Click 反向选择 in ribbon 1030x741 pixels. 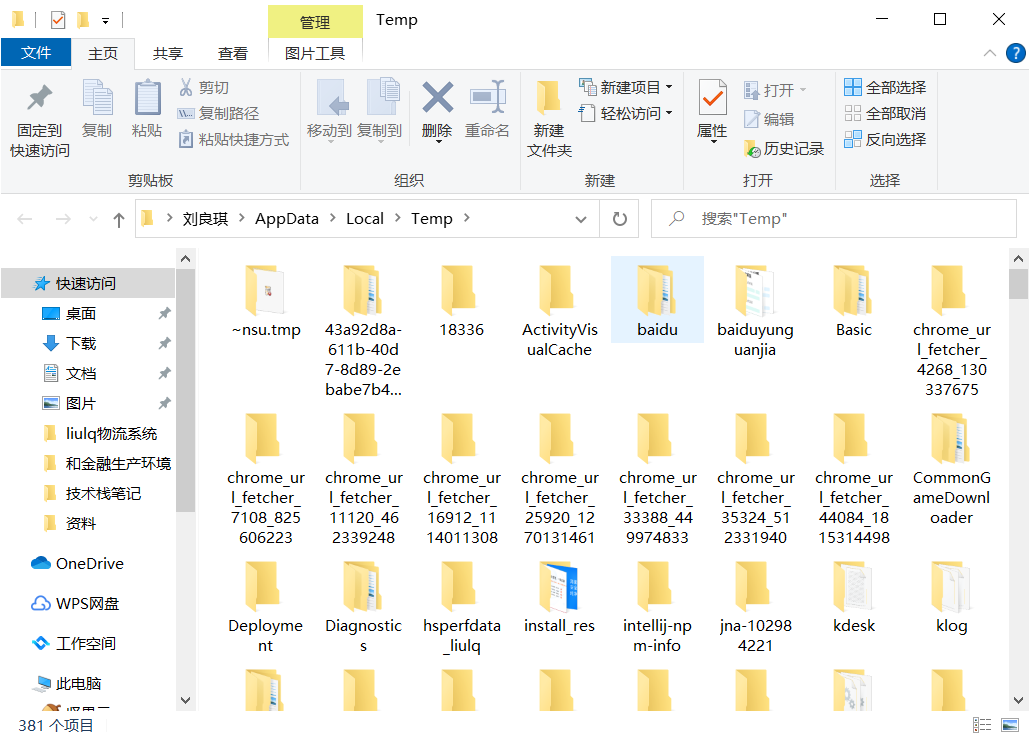(885, 140)
